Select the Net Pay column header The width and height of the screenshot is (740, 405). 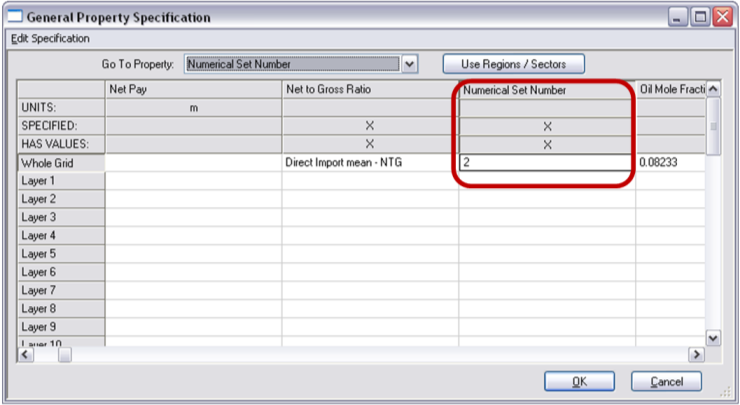[193, 90]
